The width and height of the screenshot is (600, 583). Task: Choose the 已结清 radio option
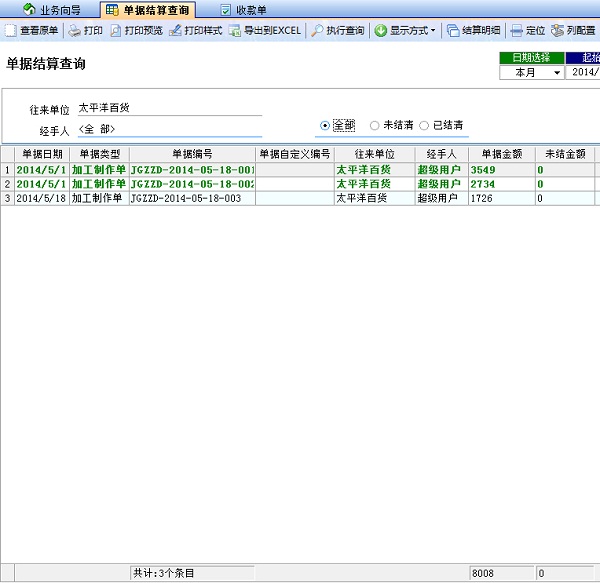[x=424, y=126]
